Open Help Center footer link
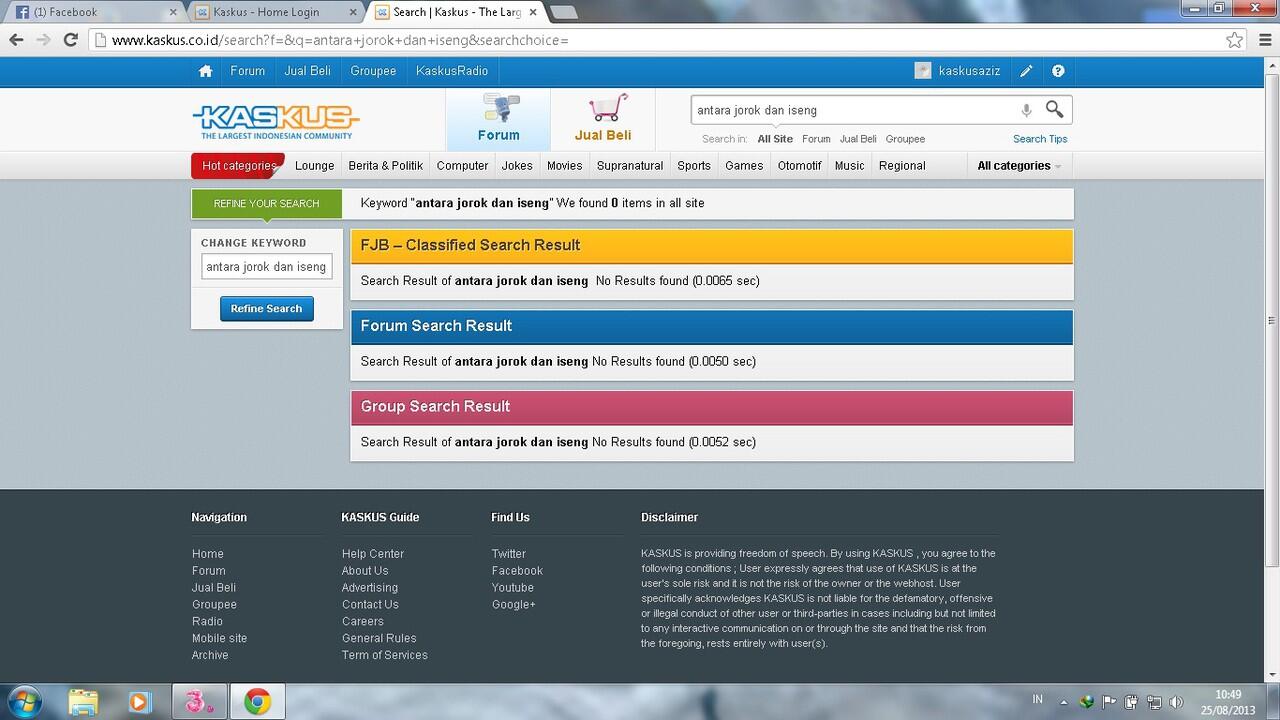The height and width of the screenshot is (720, 1280). (x=373, y=554)
